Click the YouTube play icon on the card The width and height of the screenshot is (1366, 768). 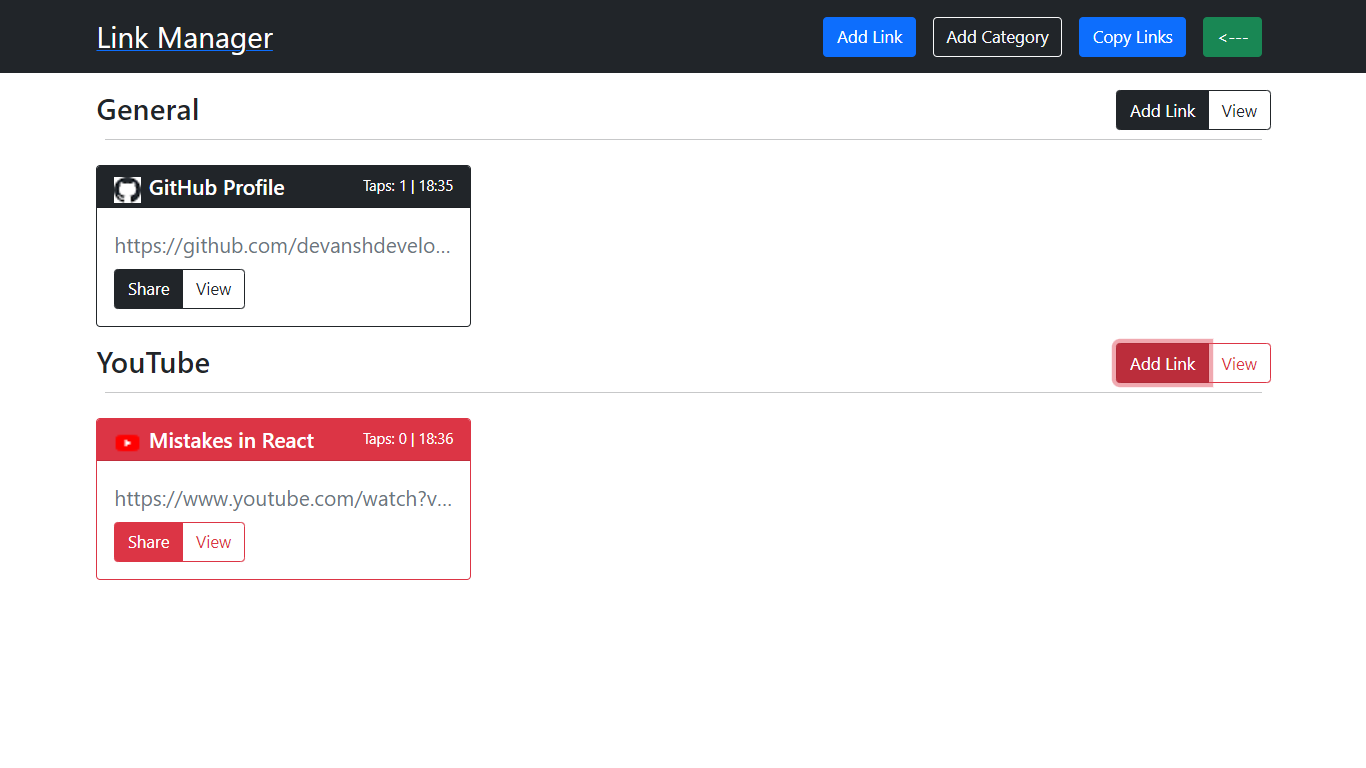pyautogui.click(x=127, y=442)
